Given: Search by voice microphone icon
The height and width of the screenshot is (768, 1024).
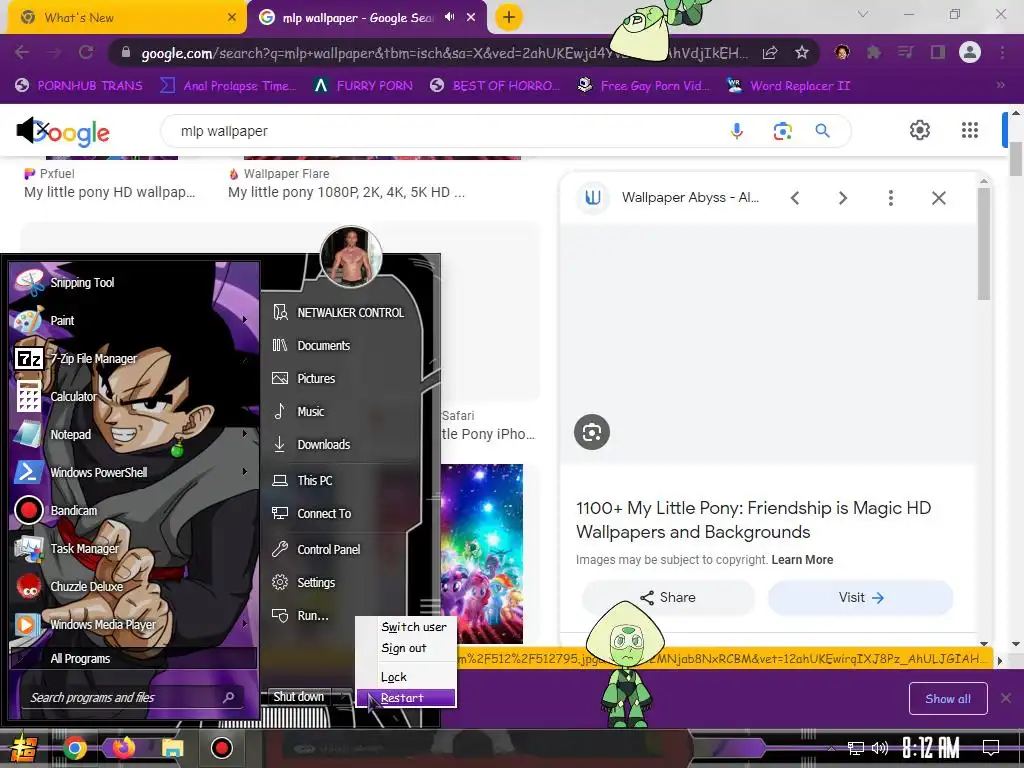Looking at the screenshot, I should coord(737,131).
